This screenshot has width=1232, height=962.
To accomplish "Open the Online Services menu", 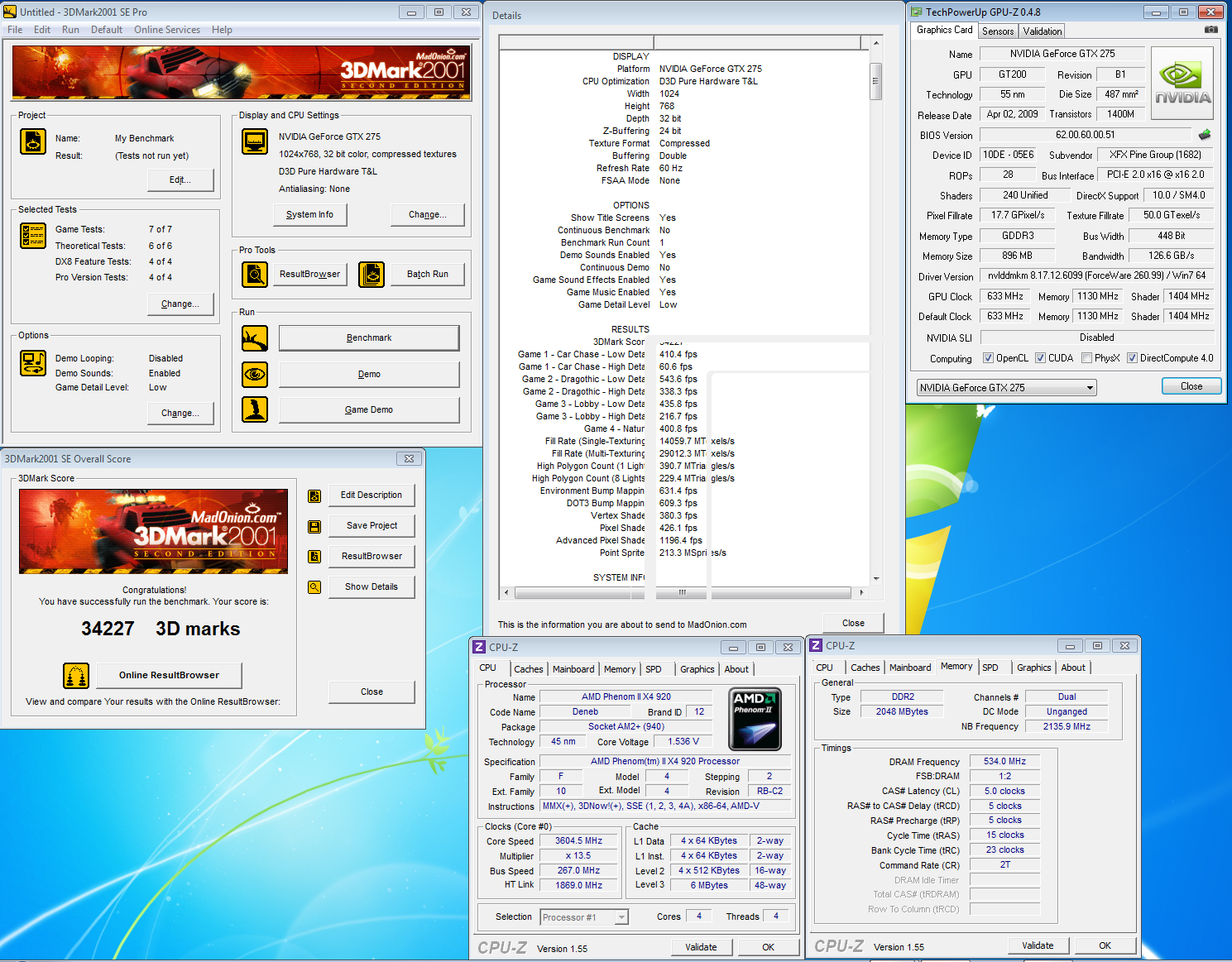I will [167, 30].
